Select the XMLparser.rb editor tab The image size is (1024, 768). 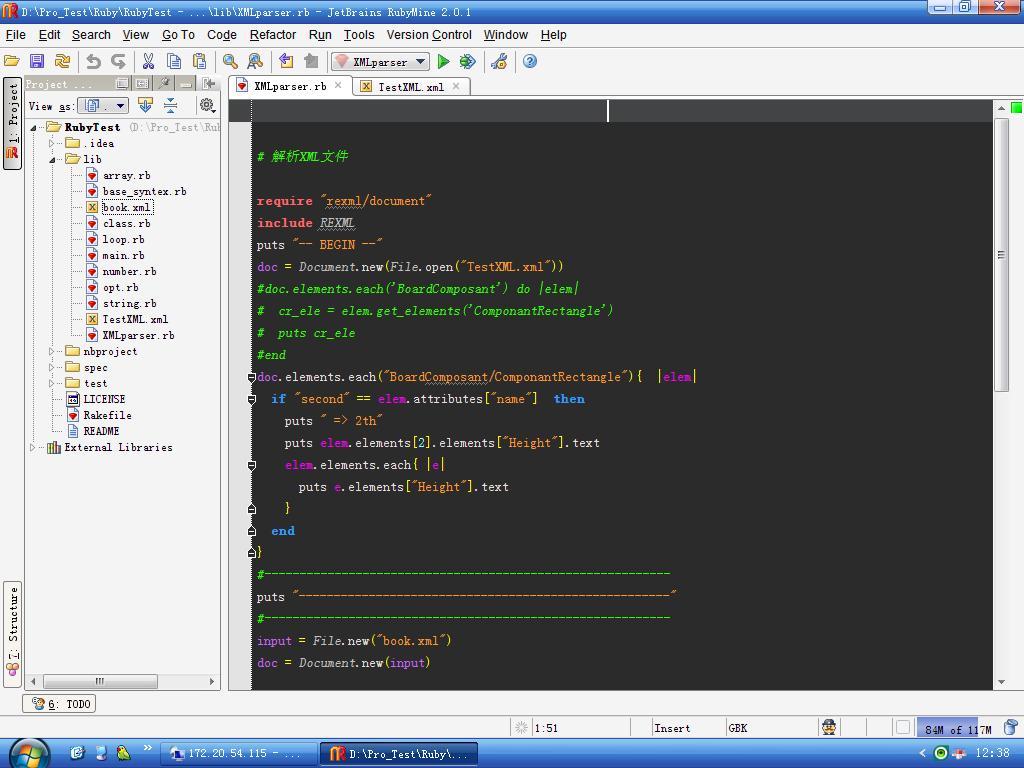click(x=289, y=86)
